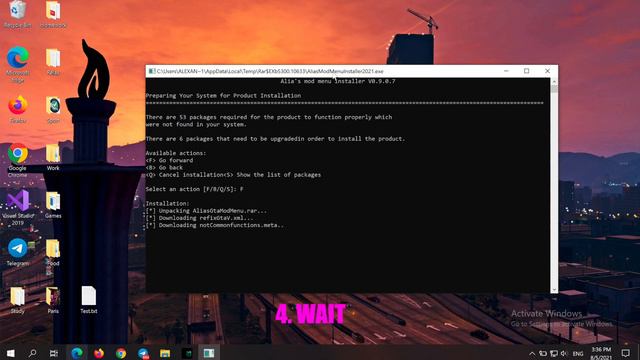Open the Paris folder on desktop
The height and width of the screenshot is (360, 640).
53,300
